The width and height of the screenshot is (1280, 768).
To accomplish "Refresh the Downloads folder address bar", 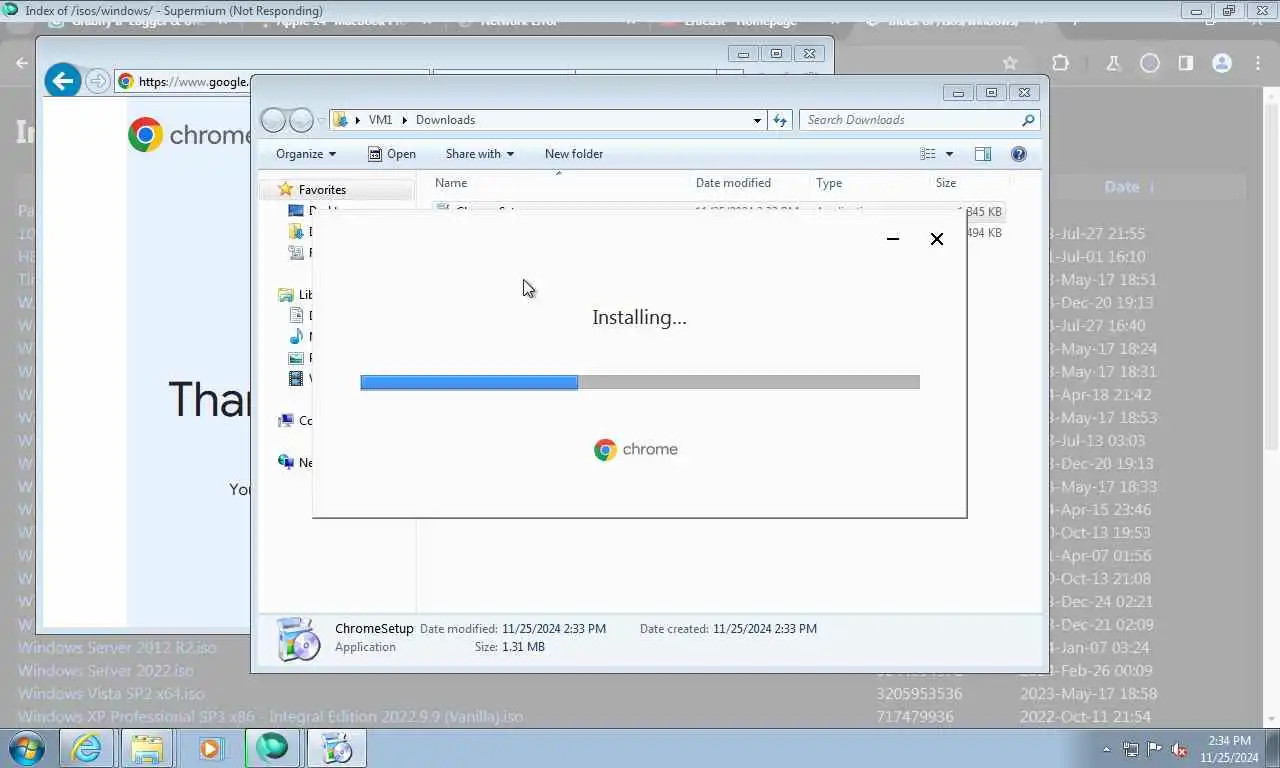I will [x=780, y=120].
